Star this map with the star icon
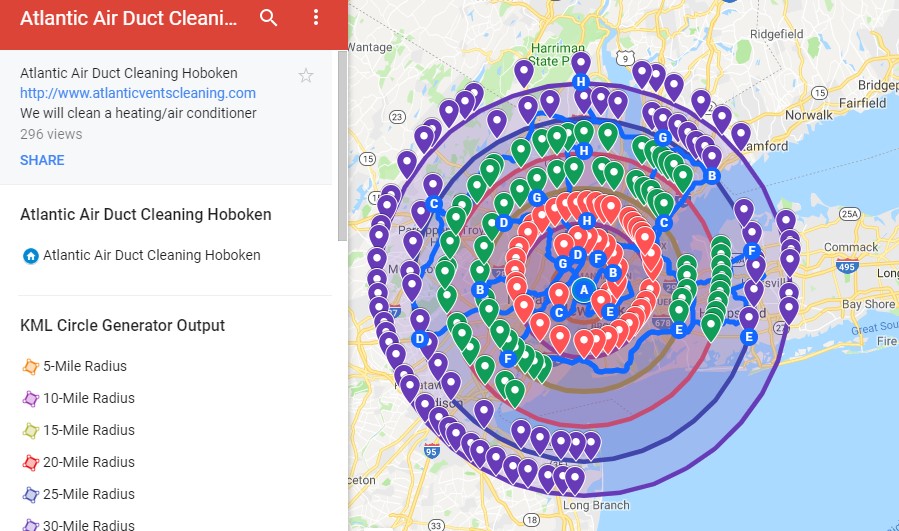The height and width of the screenshot is (531, 899). click(x=306, y=75)
